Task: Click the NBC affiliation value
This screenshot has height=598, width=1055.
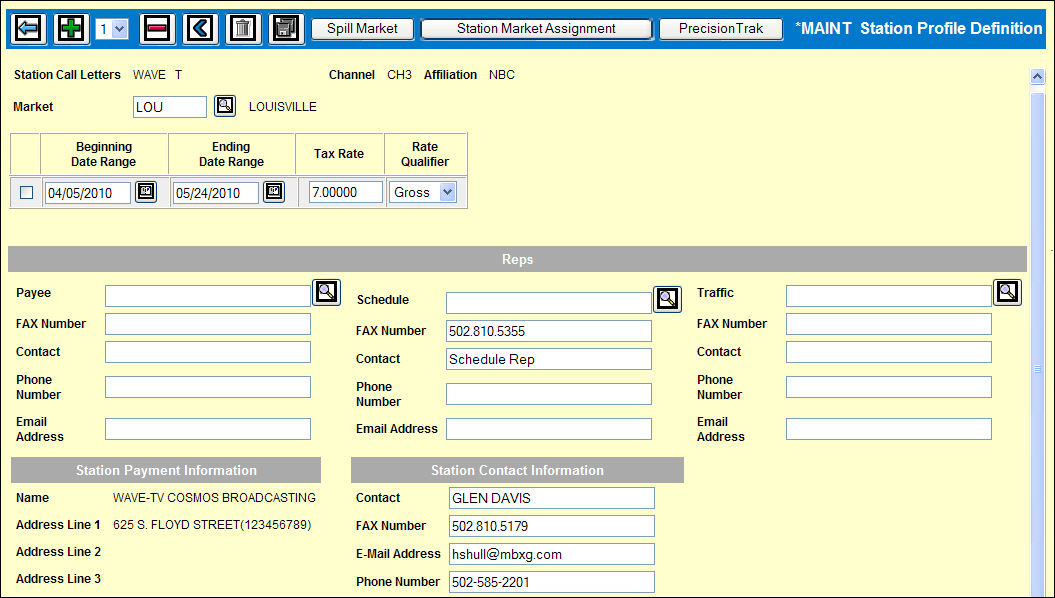Action: 502,75
